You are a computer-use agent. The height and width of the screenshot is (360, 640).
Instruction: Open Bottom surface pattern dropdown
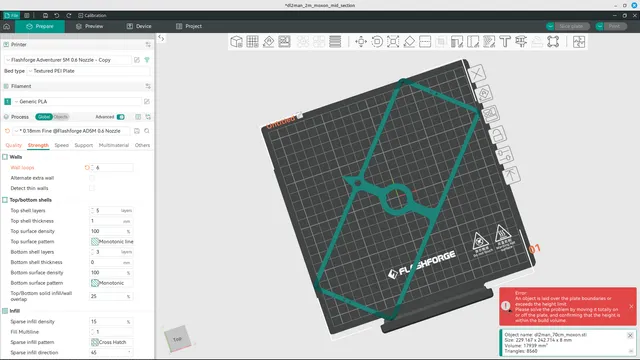click(x=111, y=283)
